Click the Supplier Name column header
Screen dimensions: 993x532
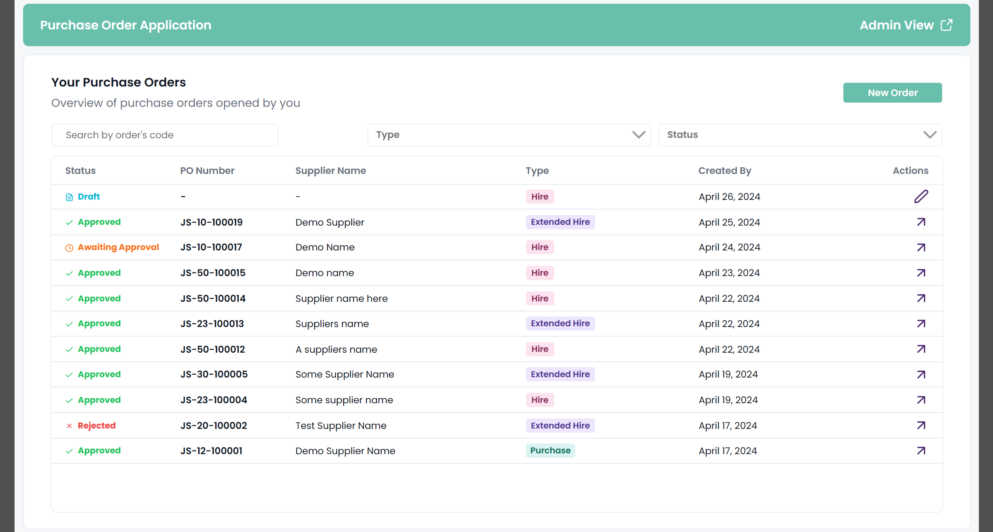pyautogui.click(x=331, y=170)
